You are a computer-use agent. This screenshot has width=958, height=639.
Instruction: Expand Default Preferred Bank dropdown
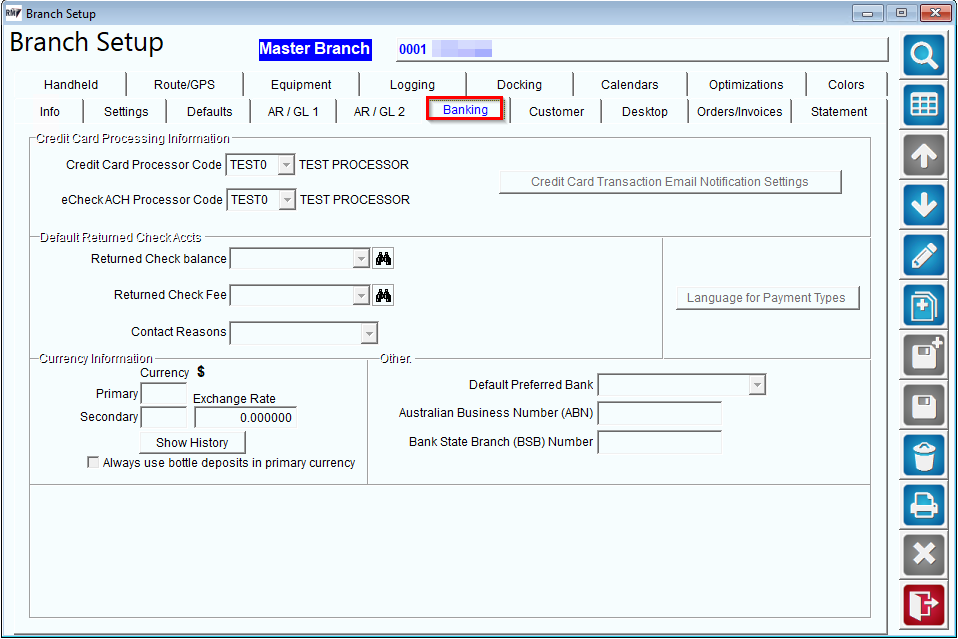point(757,385)
